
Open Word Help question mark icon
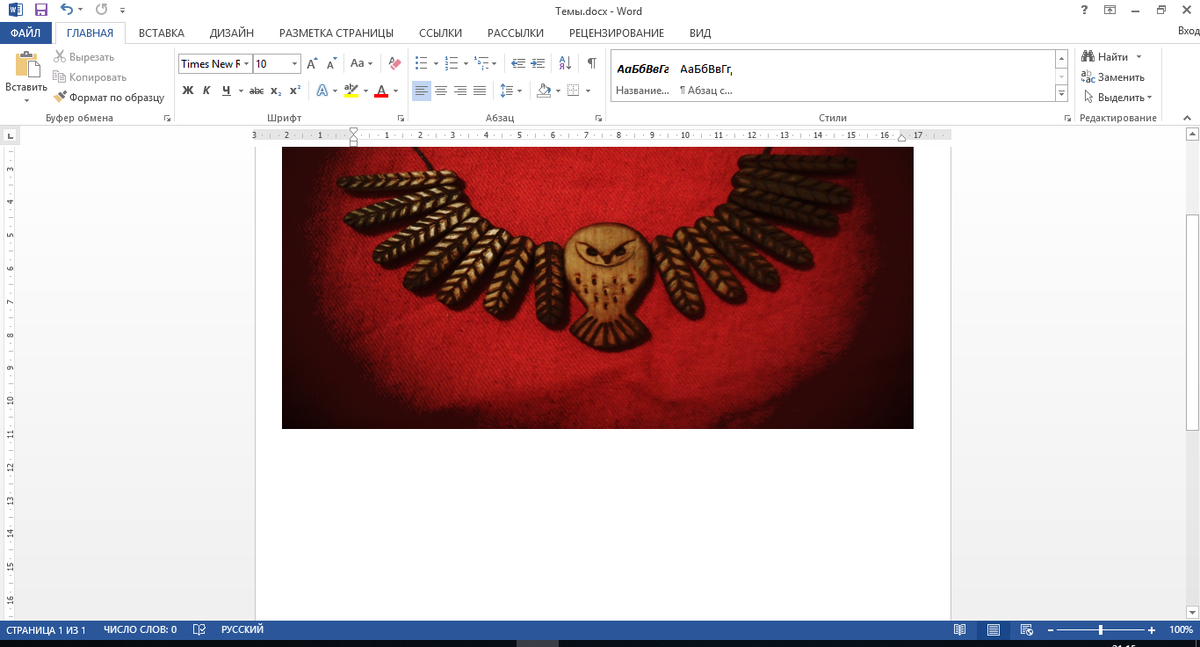pyautogui.click(x=1085, y=10)
